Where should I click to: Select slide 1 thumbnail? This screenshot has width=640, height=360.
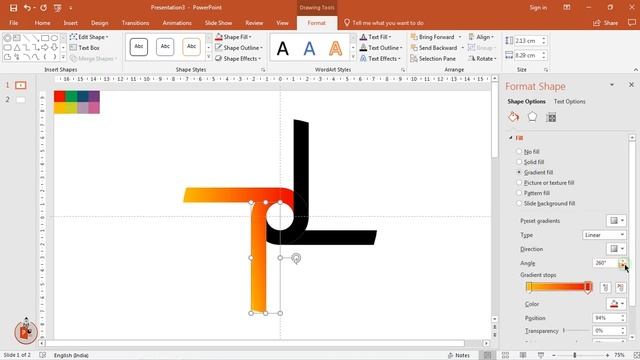[20, 85]
